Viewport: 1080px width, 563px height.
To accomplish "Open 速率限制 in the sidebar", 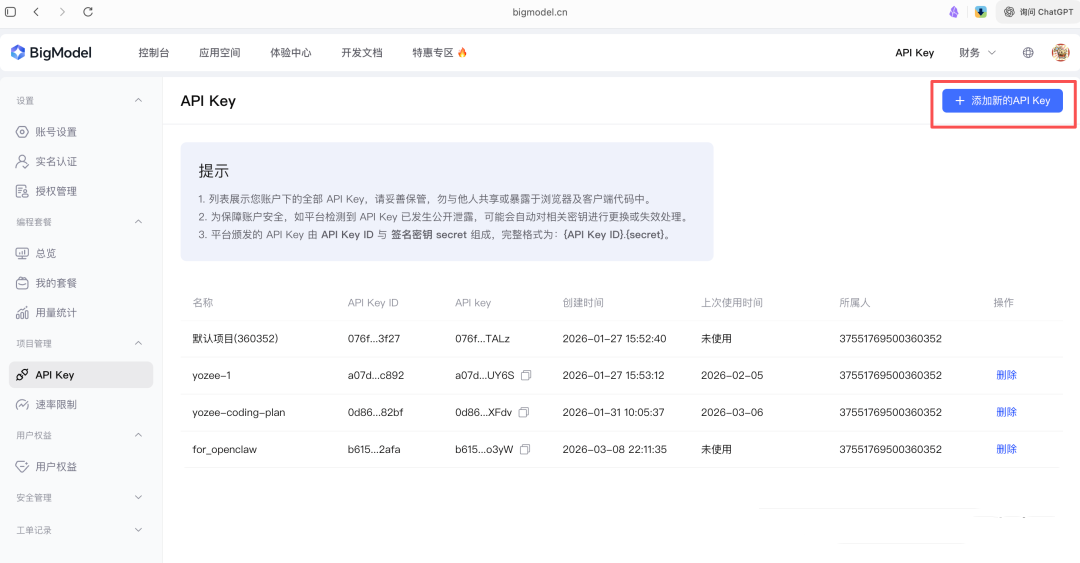I will [x=56, y=405].
